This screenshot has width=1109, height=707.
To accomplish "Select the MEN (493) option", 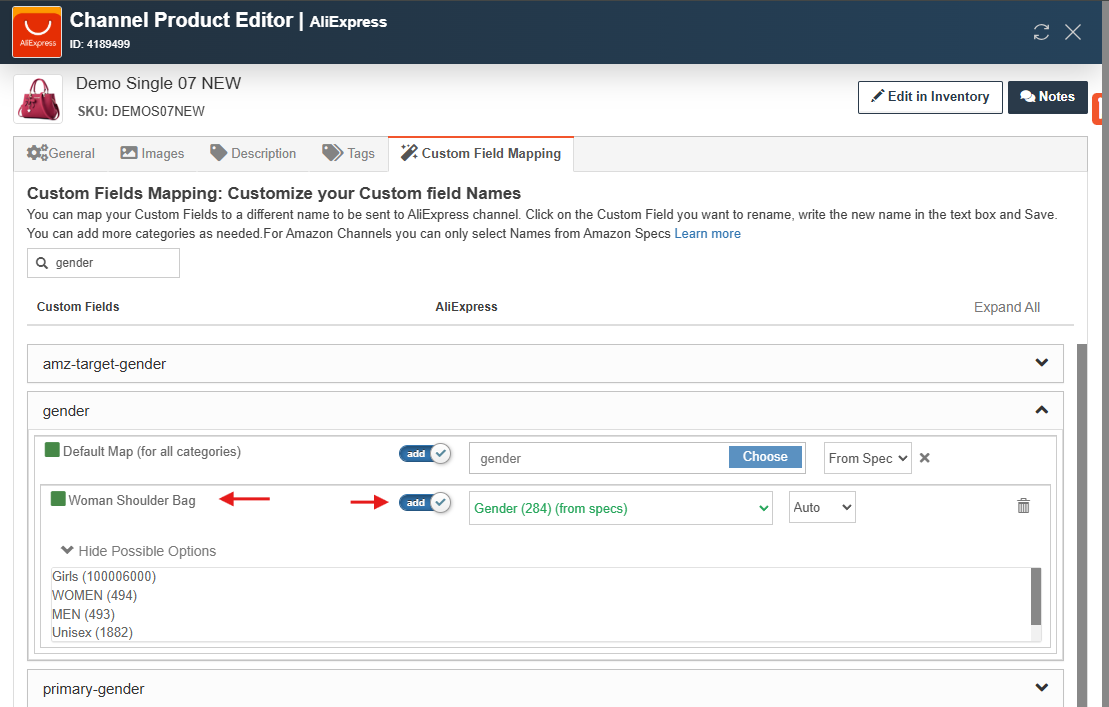I will [83, 614].
